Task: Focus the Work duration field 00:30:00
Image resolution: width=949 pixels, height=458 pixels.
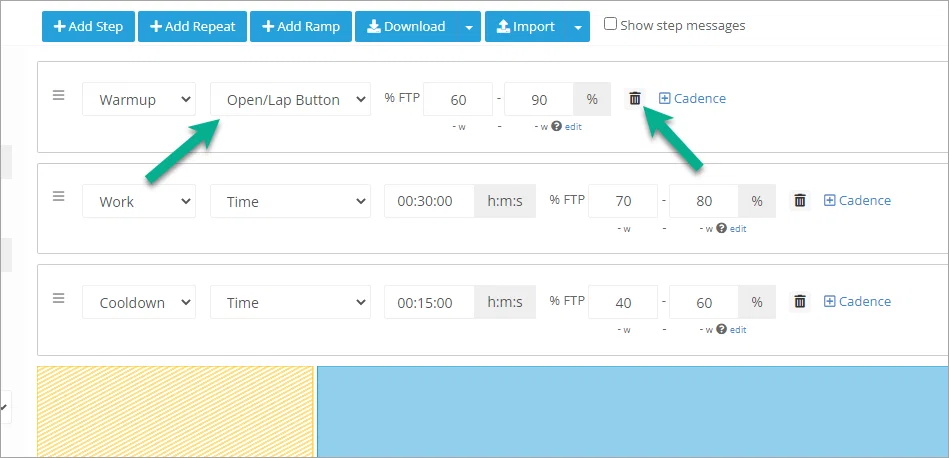Action: click(429, 201)
